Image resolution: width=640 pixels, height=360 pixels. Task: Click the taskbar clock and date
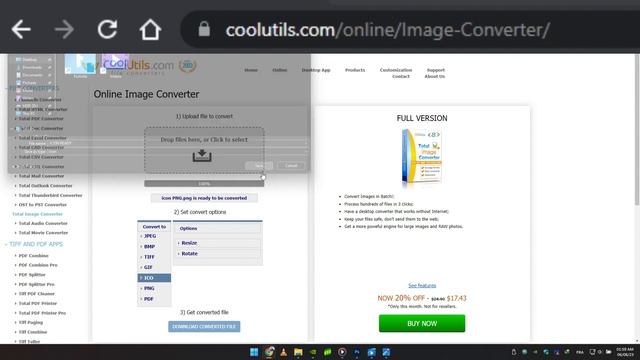tap(625, 352)
